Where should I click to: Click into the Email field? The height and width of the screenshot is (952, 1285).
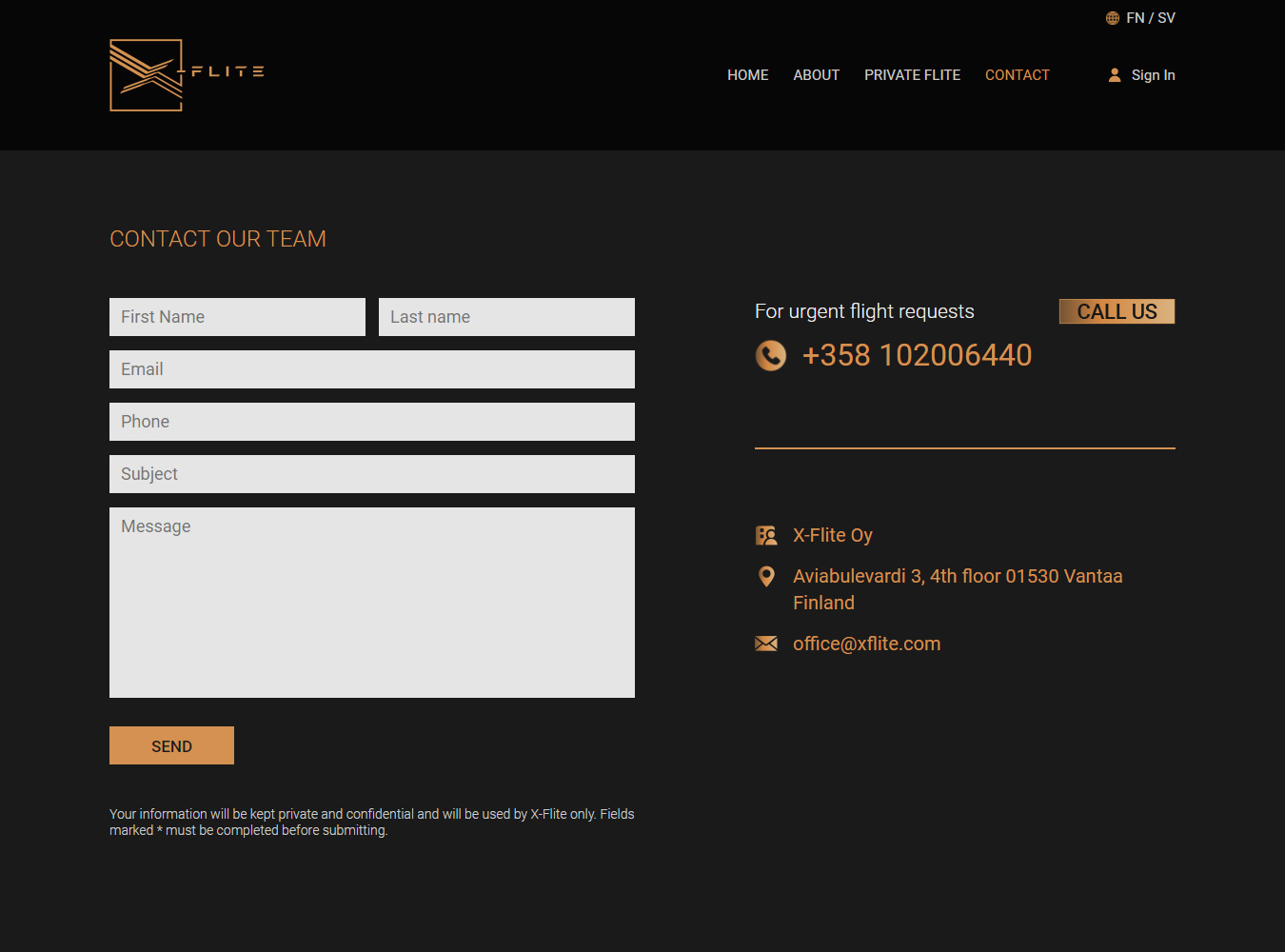(371, 369)
